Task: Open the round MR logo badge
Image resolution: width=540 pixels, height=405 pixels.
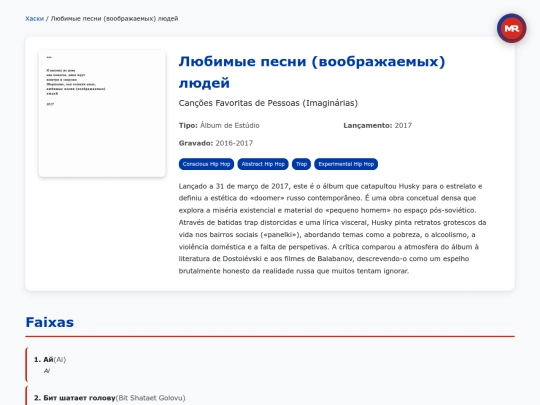Action: point(511,28)
